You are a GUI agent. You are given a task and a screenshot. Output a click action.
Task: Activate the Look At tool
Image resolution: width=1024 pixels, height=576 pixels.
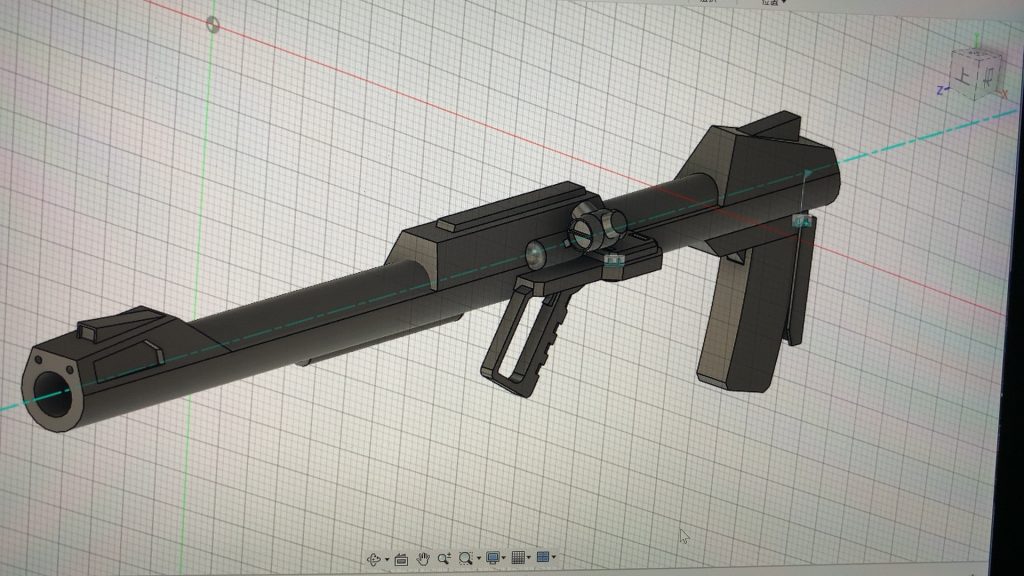(402, 557)
